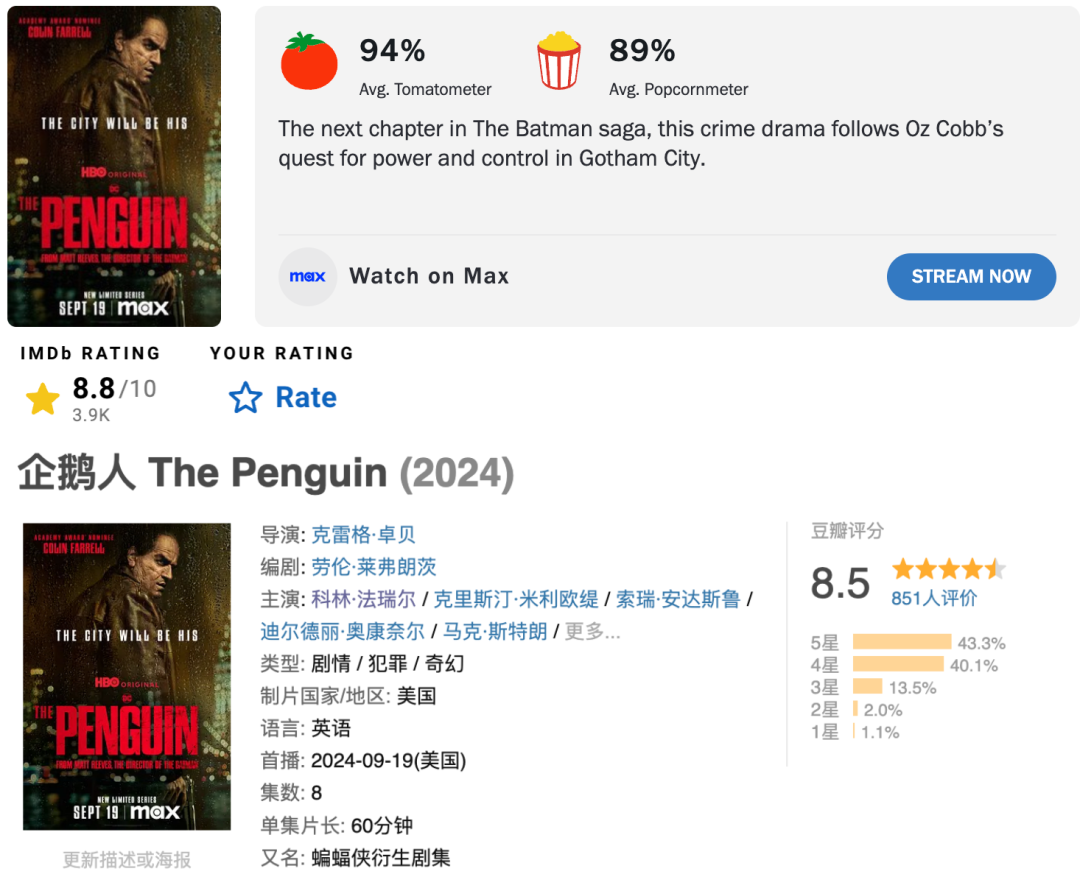Click the top Penguin poster thumbnail
This screenshot has height=874, width=1080.
pos(114,166)
